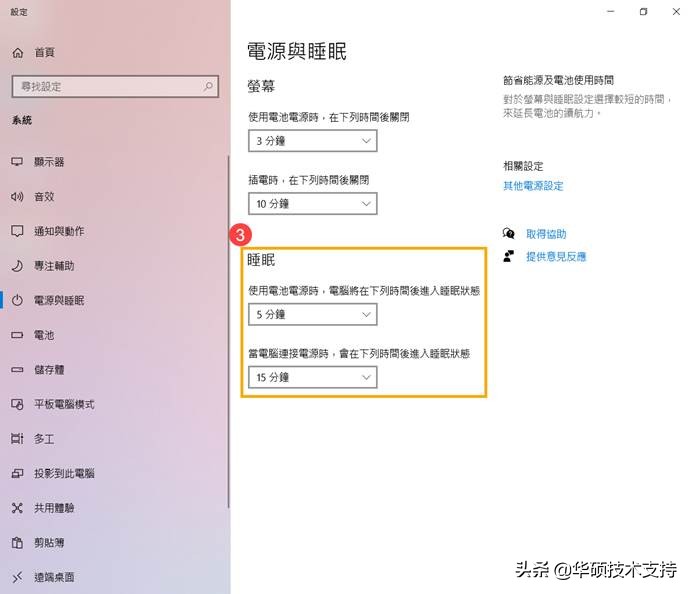Screen dimensions: 692x594
Task: Click the 儲存體 storage drive icon
Action: 17,369
